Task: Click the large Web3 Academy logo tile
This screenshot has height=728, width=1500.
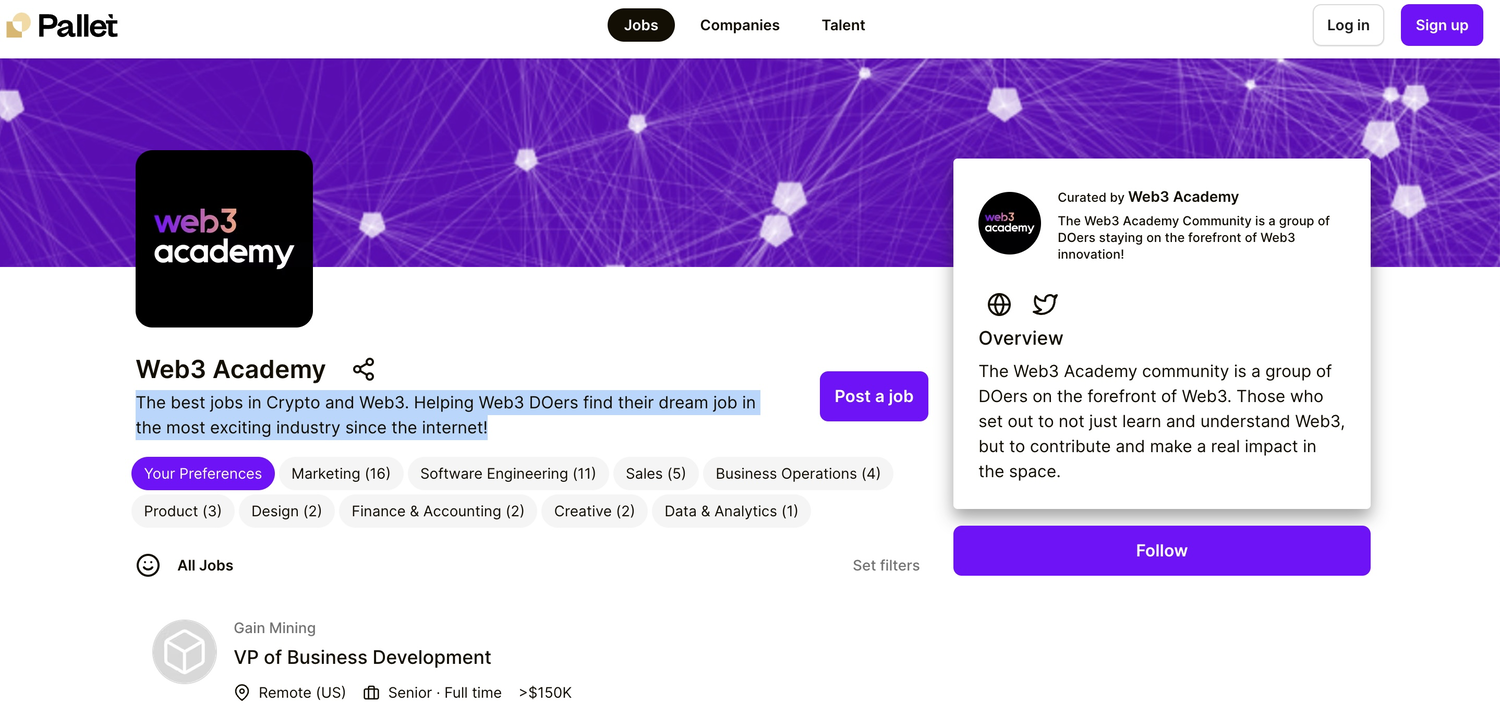Action: coord(224,239)
